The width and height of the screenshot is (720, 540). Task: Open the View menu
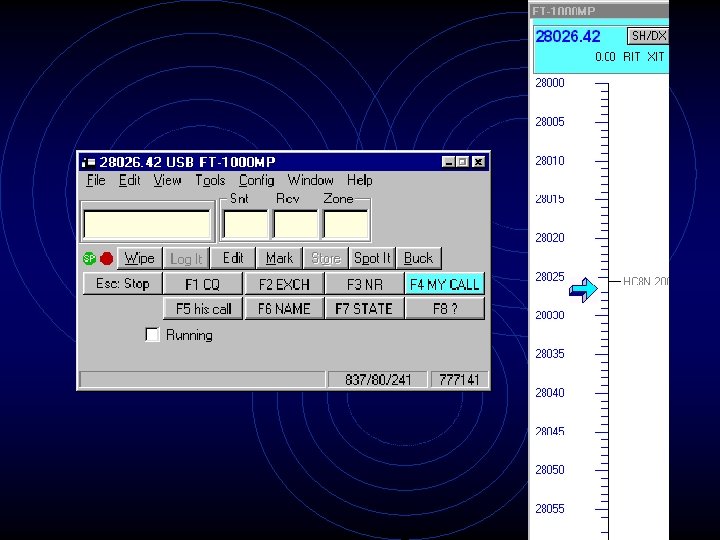point(167,180)
